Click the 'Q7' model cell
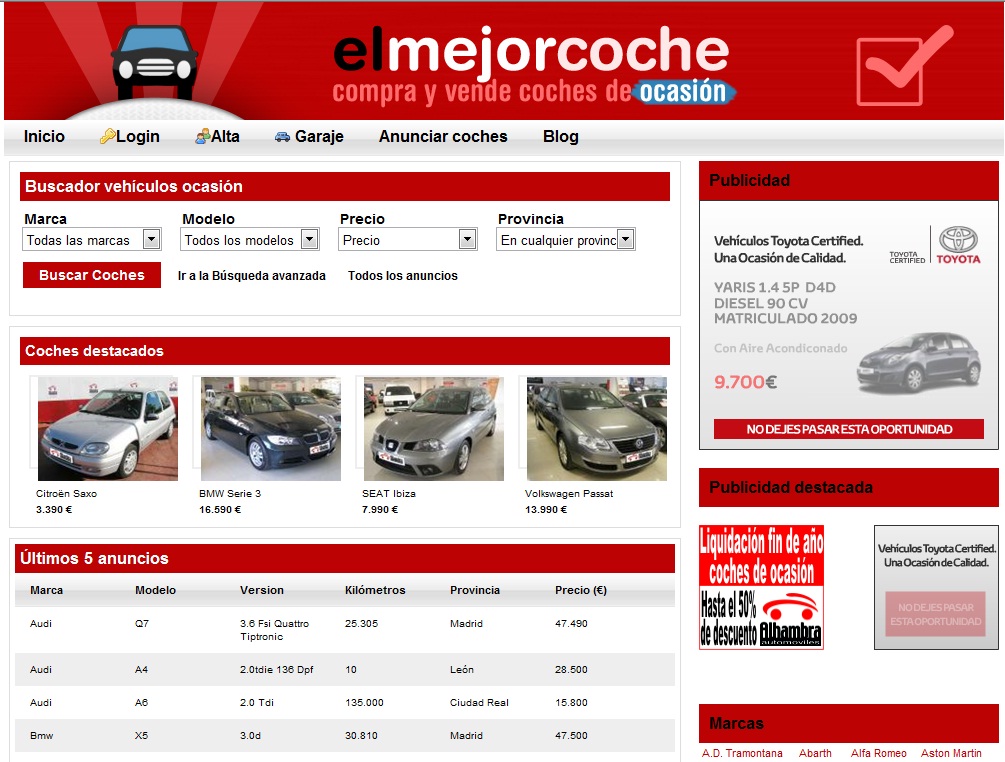The height and width of the screenshot is (762, 1005). click(142, 624)
